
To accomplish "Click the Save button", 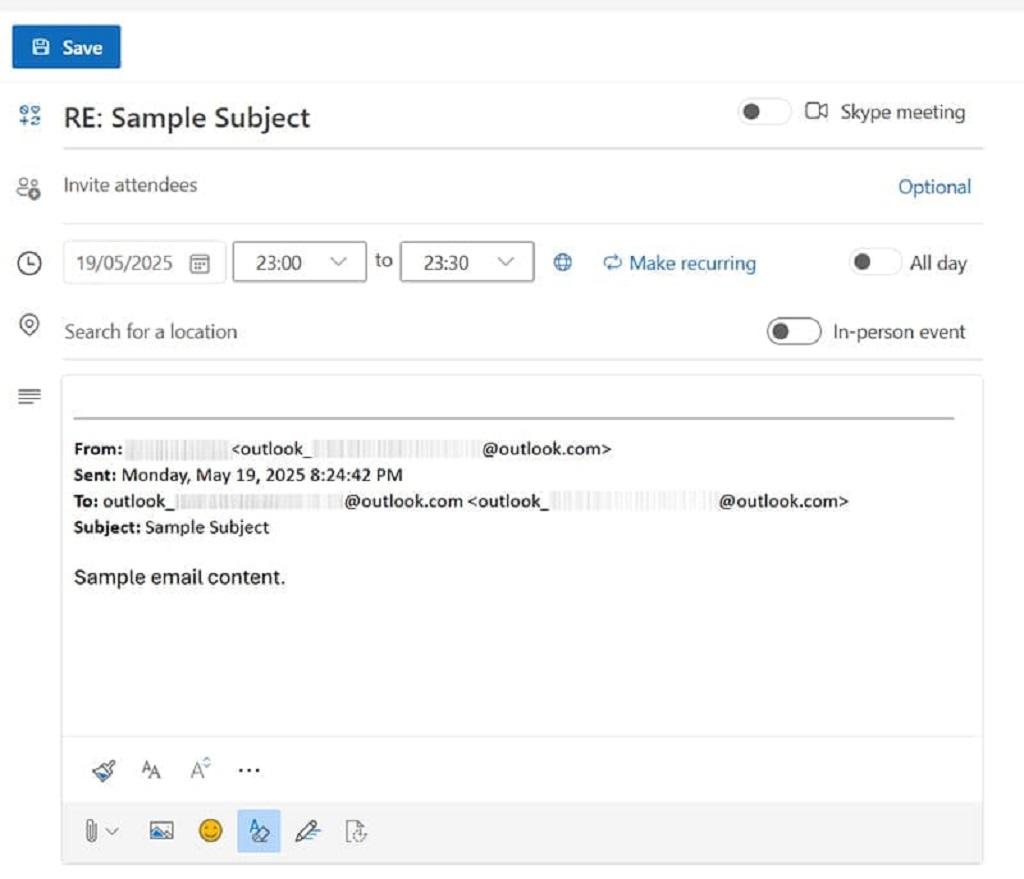I will [67, 47].
